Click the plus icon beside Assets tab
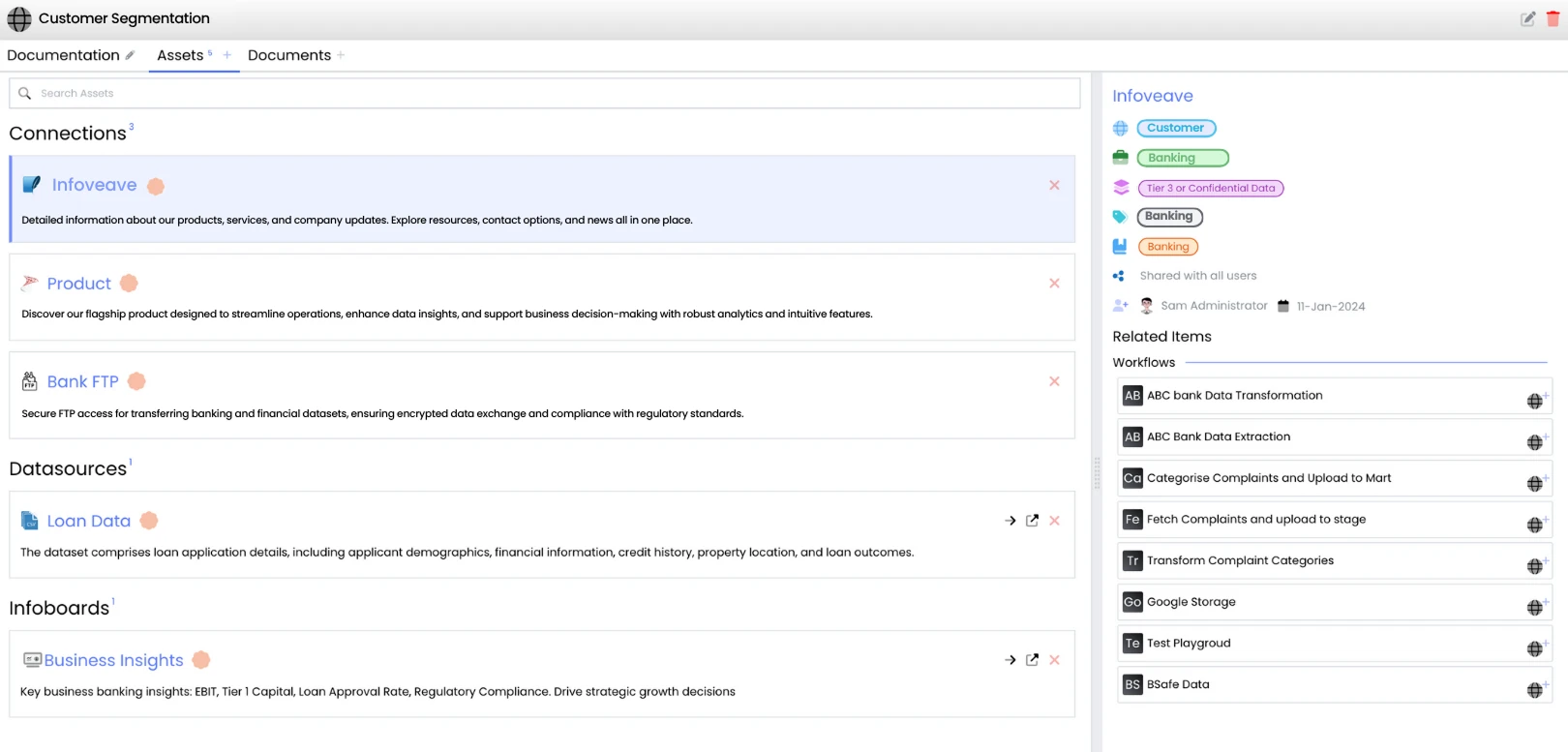 click(x=227, y=55)
